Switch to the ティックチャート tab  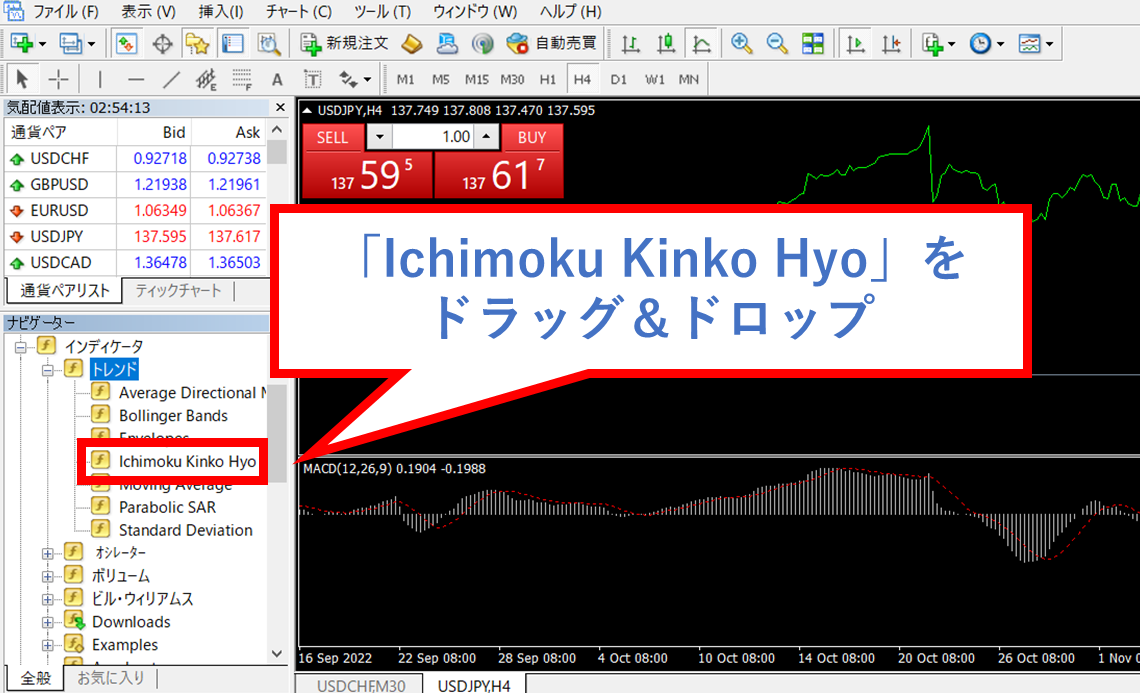pos(178,291)
